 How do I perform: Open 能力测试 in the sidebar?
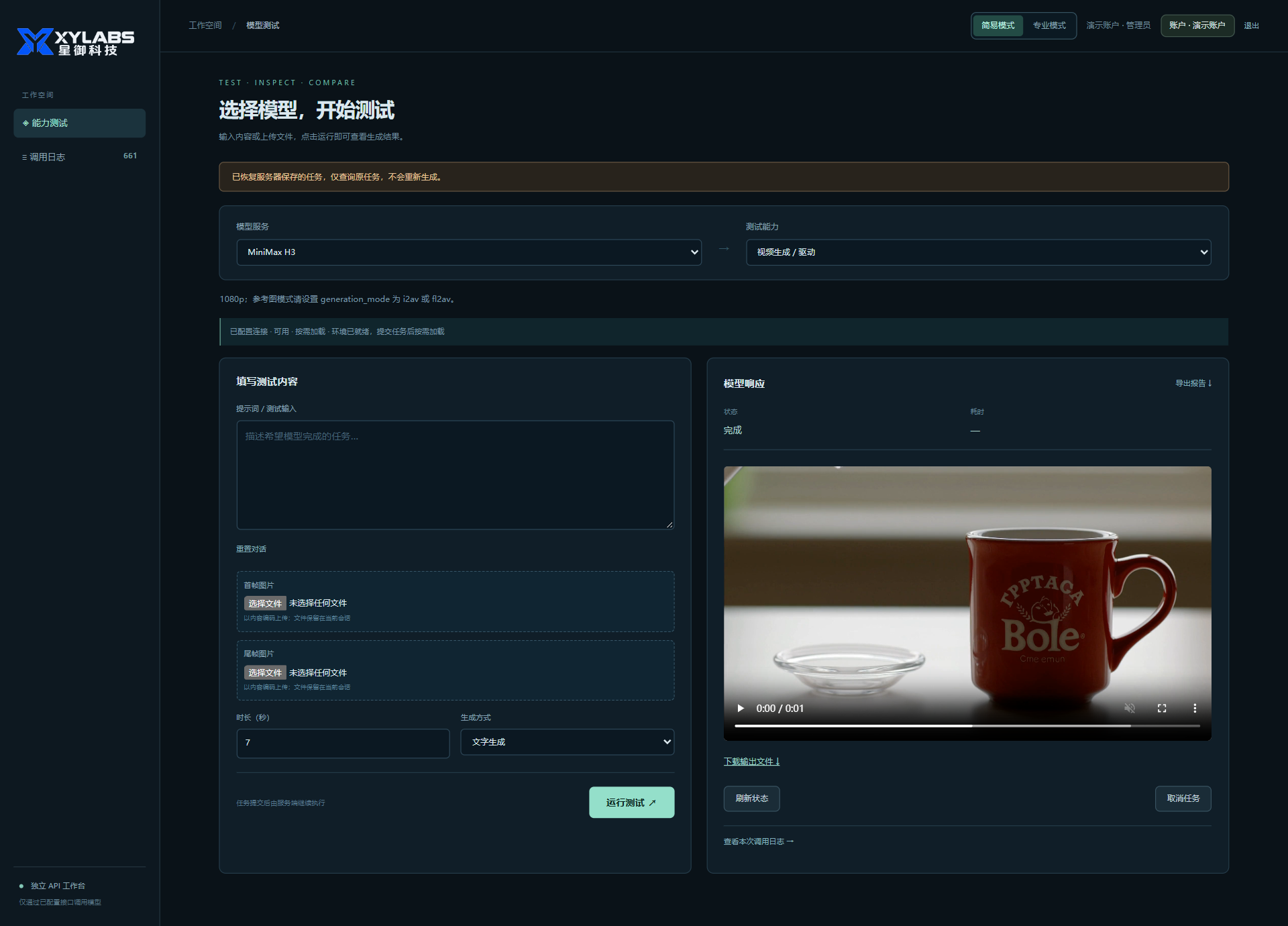[x=79, y=123]
